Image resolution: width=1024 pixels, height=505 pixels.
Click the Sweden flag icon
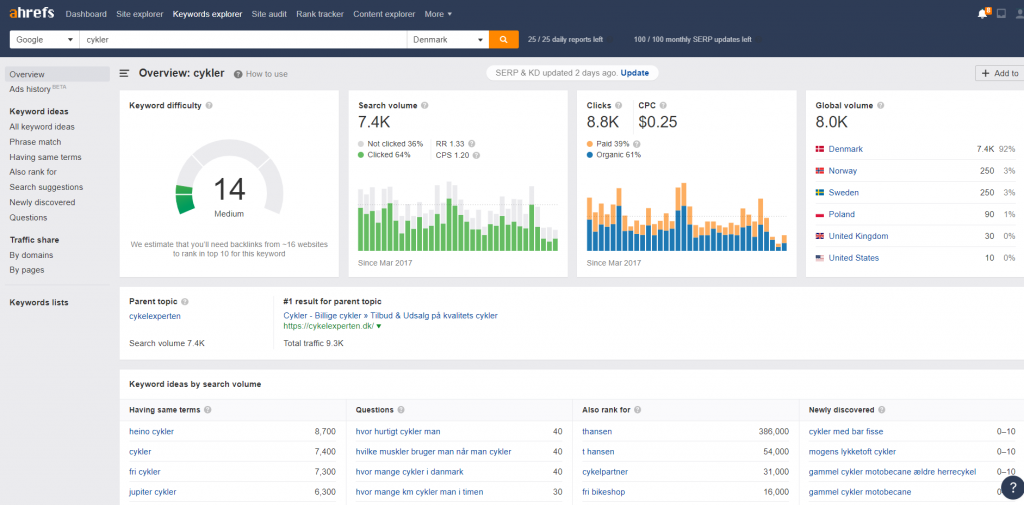(820, 193)
